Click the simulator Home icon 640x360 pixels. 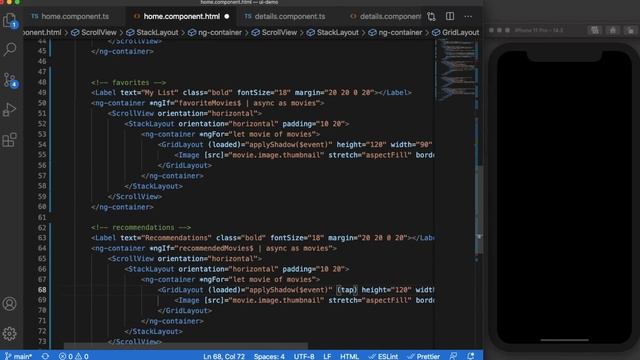pyautogui.click(x=613, y=30)
